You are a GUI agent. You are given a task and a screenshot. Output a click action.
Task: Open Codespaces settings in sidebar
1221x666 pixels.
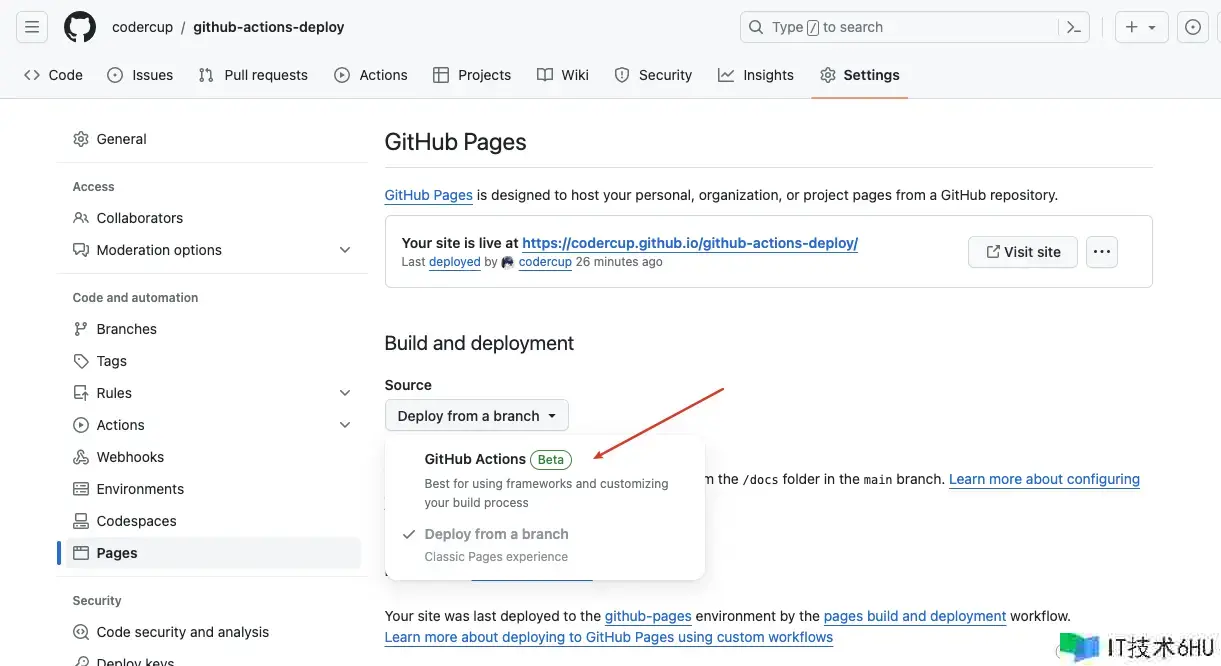click(x=136, y=521)
